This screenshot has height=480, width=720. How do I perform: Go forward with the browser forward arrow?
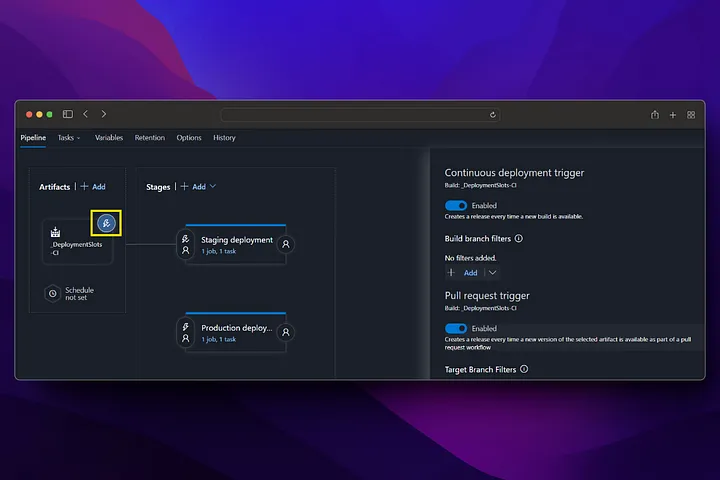(104, 114)
